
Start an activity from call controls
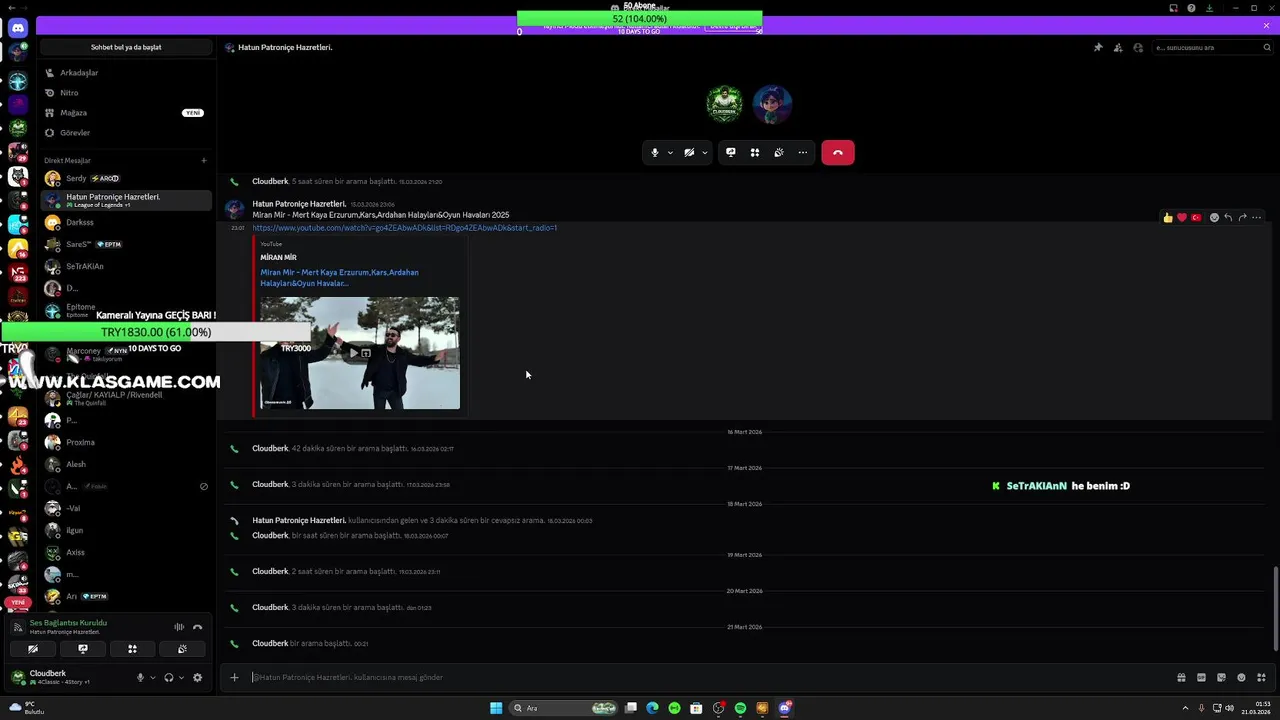click(x=755, y=153)
